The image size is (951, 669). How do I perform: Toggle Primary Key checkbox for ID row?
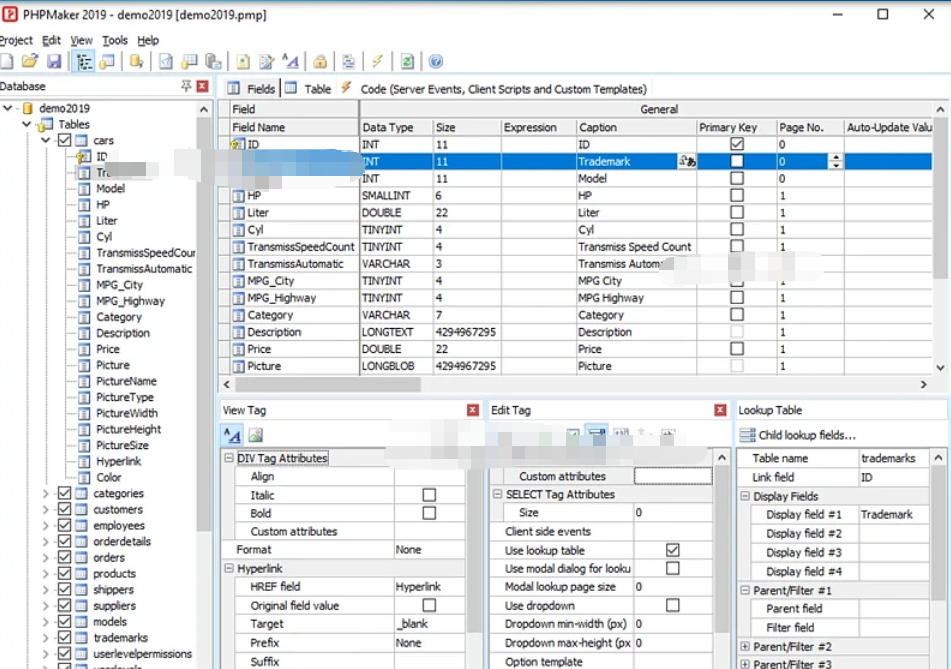click(736, 144)
